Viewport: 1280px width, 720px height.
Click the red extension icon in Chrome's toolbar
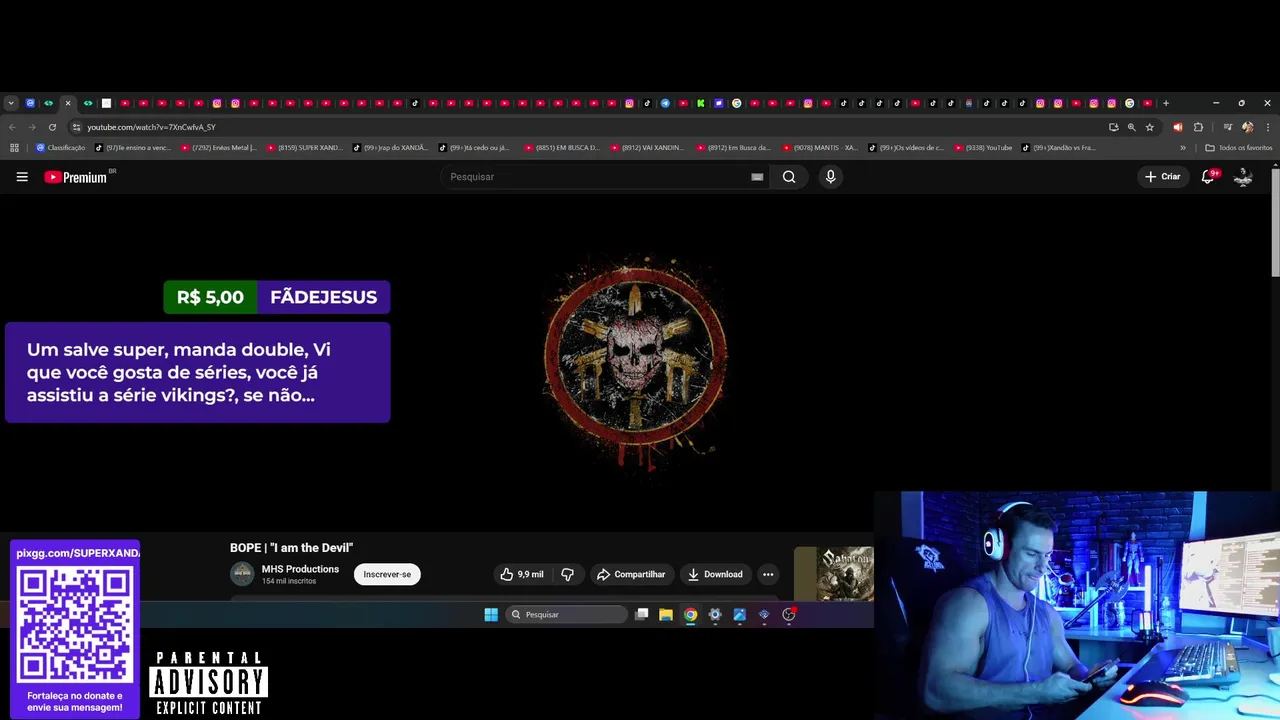coord(1177,127)
